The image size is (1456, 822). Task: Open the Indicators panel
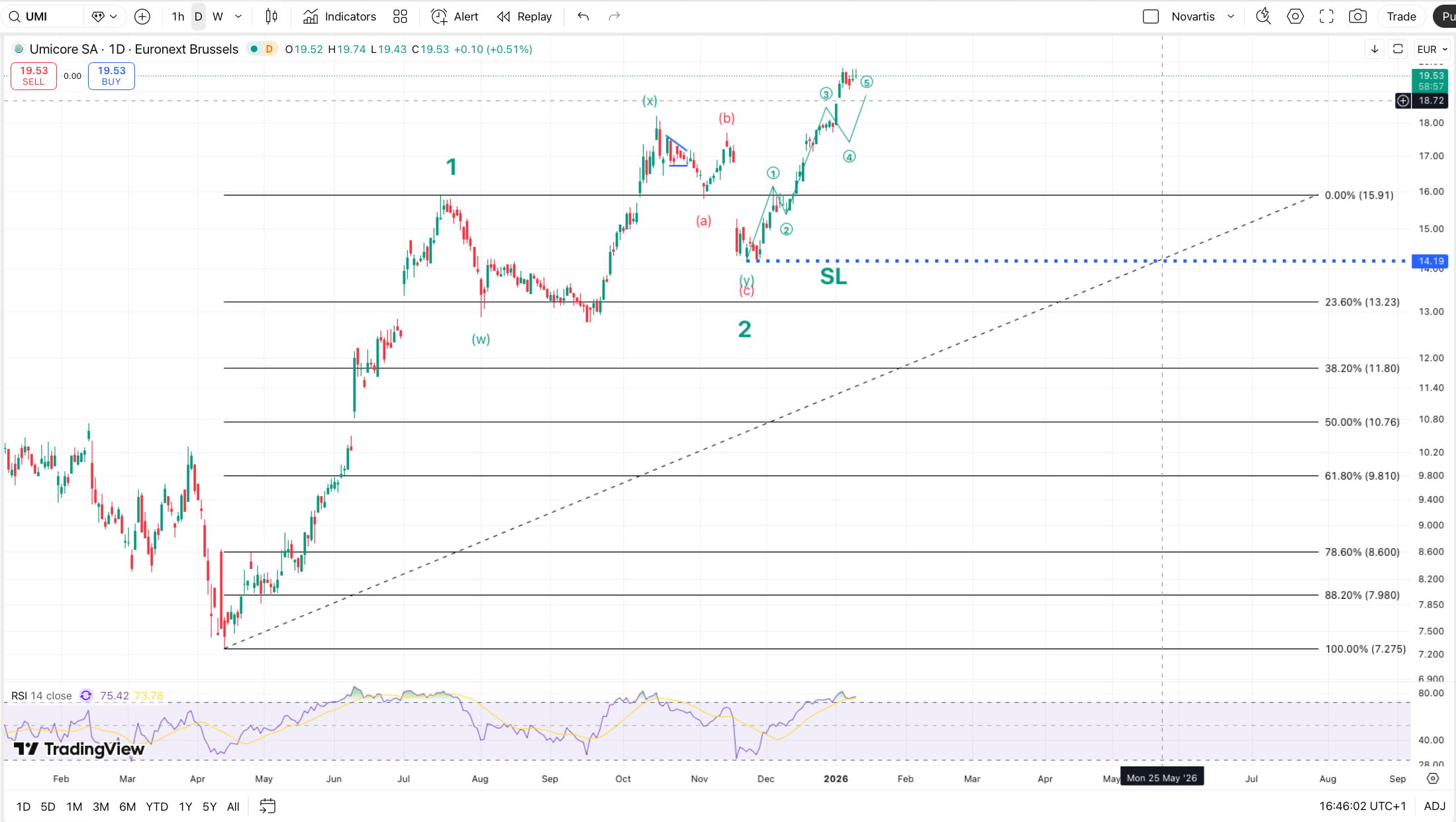[x=340, y=17]
